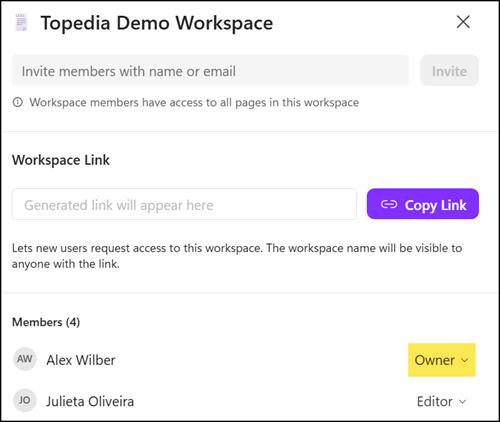Open the Editor role dropdown for Julieta Oliveira

pyautogui.click(x=442, y=401)
